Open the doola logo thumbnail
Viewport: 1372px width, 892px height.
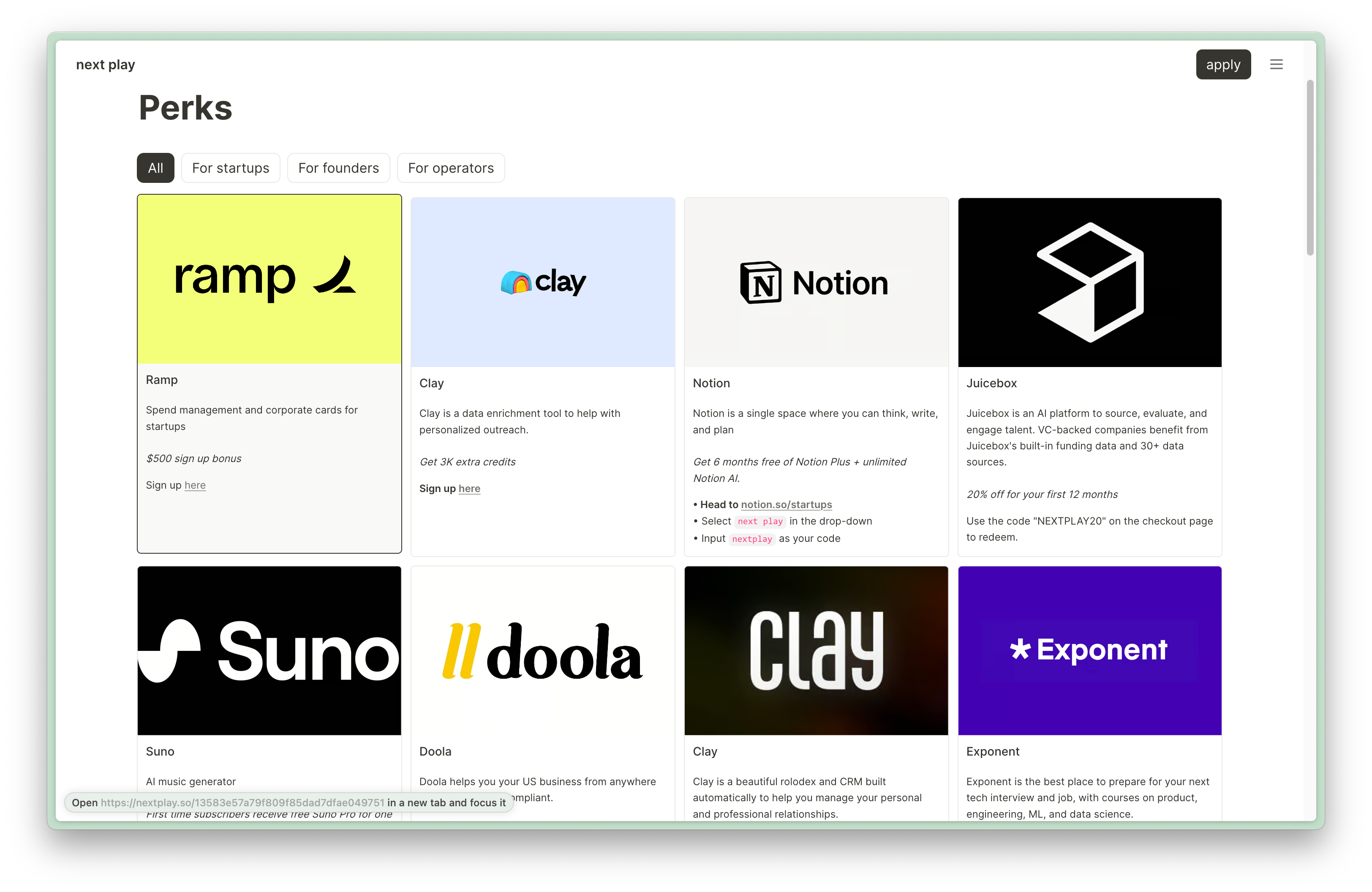[542, 650]
